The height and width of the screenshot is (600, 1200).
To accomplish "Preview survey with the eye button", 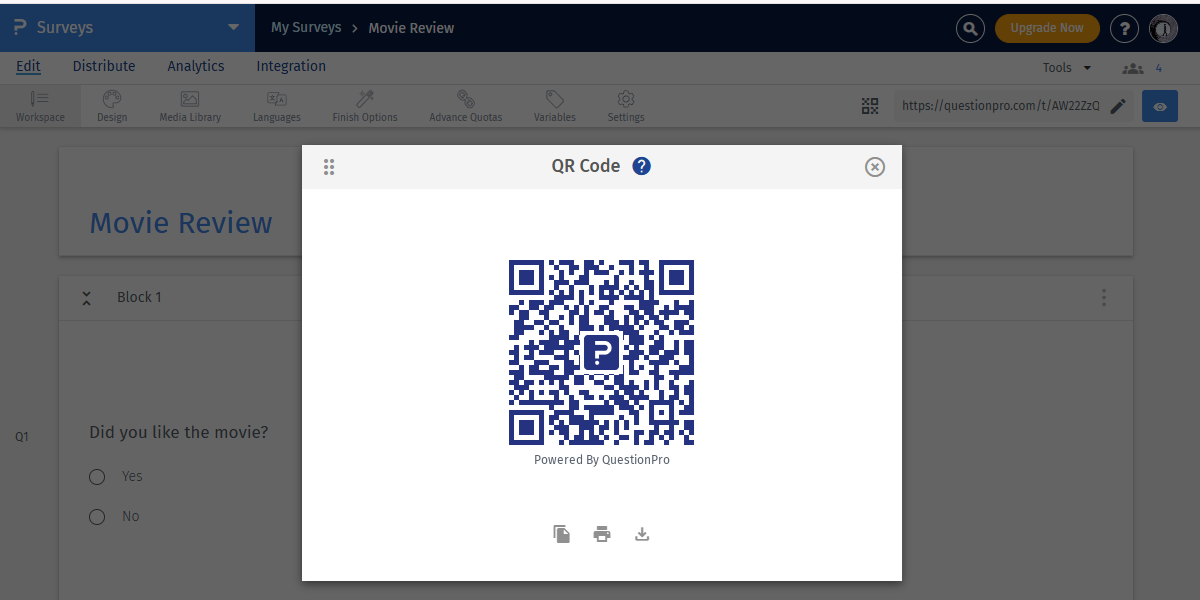I will (1160, 106).
